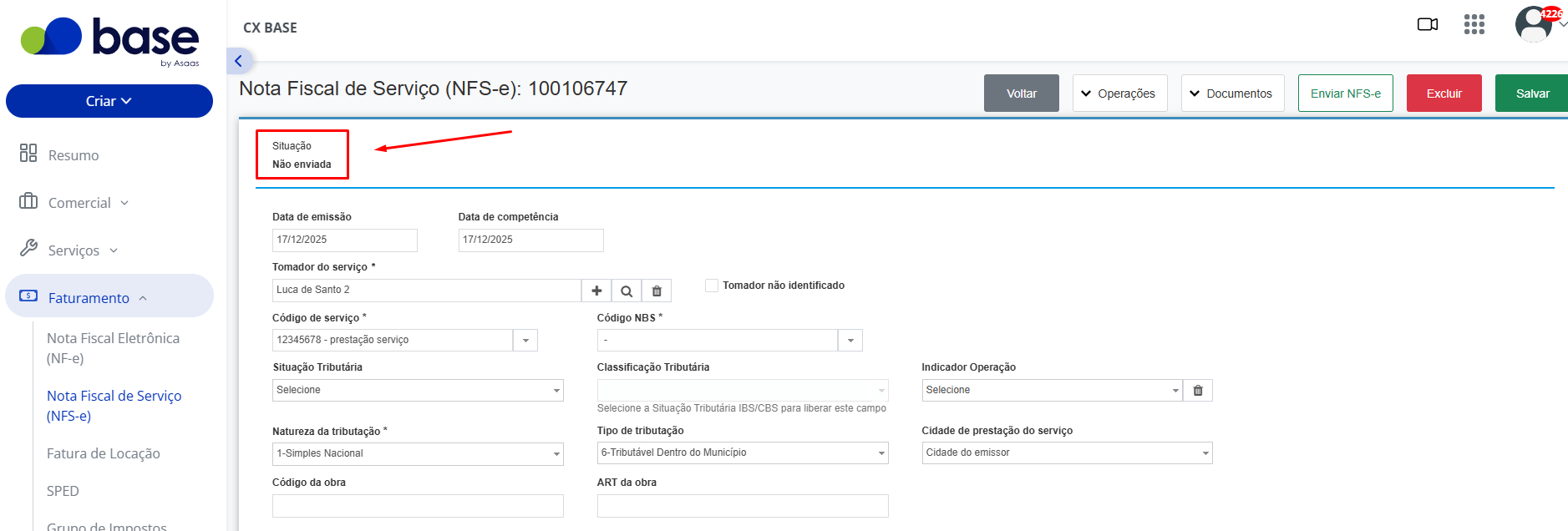Viewport: 1568px width, 531px height.
Task: Go to Resumo in sidebar
Action: pyautogui.click(x=74, y=155)
